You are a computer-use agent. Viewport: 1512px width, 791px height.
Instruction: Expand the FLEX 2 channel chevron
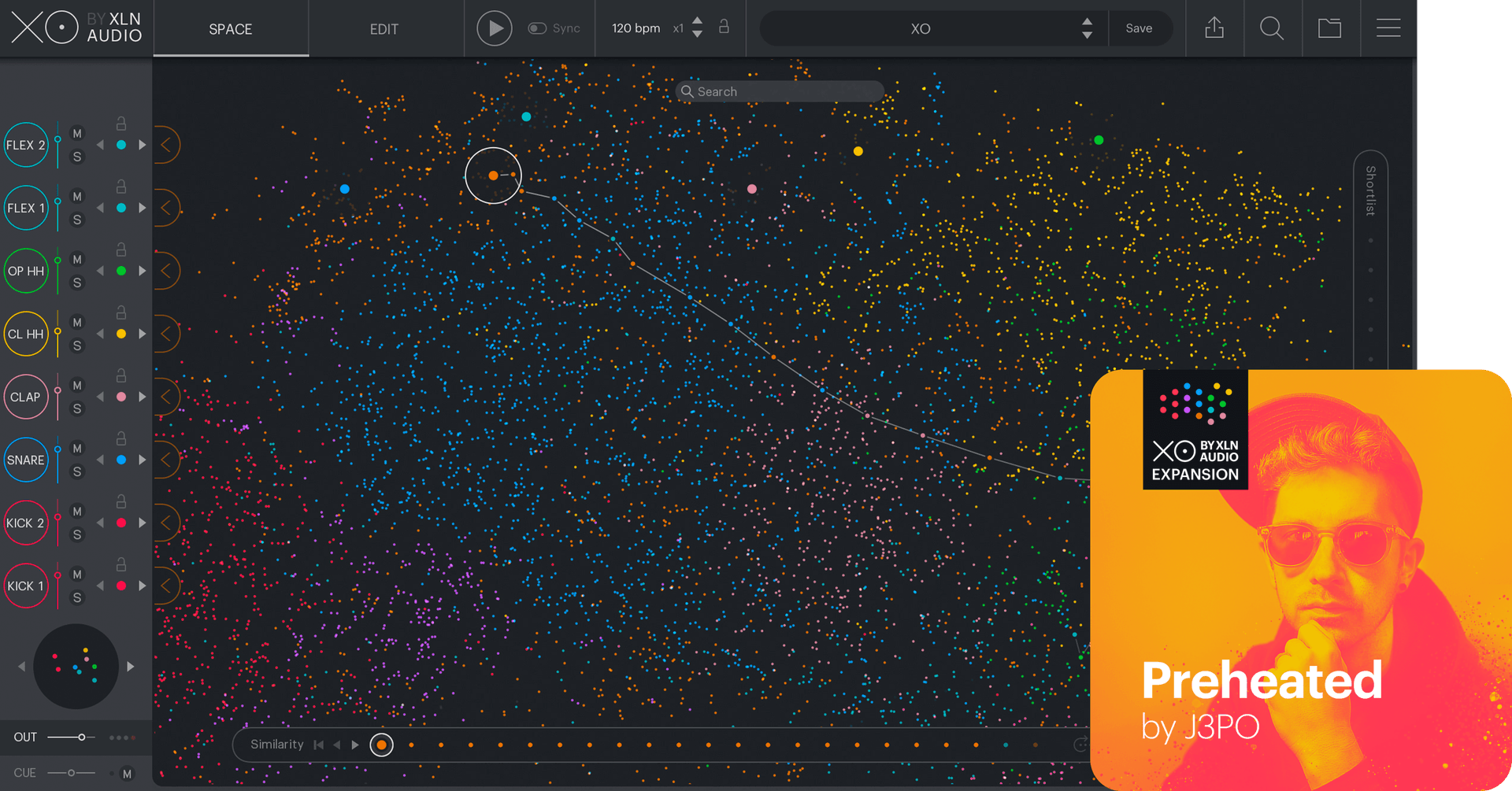(x=166, y=145)
